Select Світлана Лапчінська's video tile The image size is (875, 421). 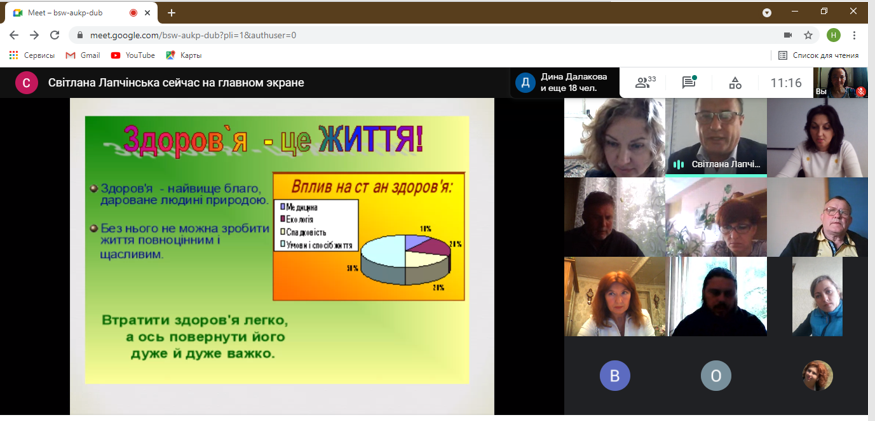pos(715,137)
